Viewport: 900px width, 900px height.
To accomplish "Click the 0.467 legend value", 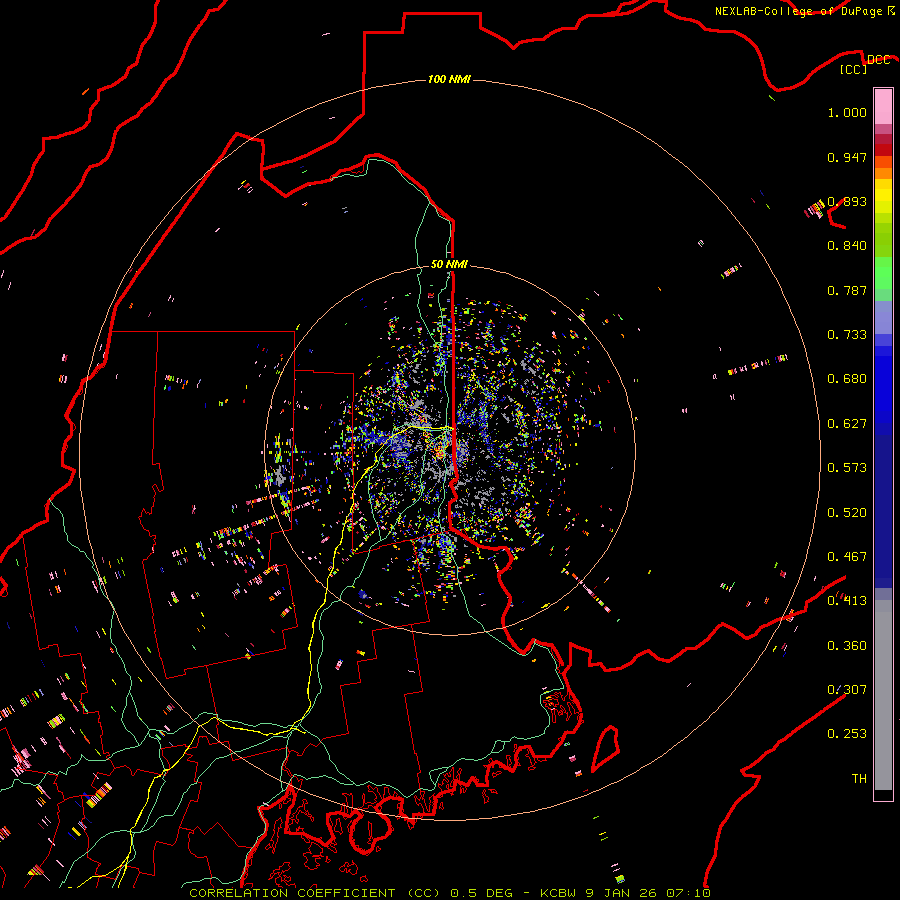I will pos(847,557).
